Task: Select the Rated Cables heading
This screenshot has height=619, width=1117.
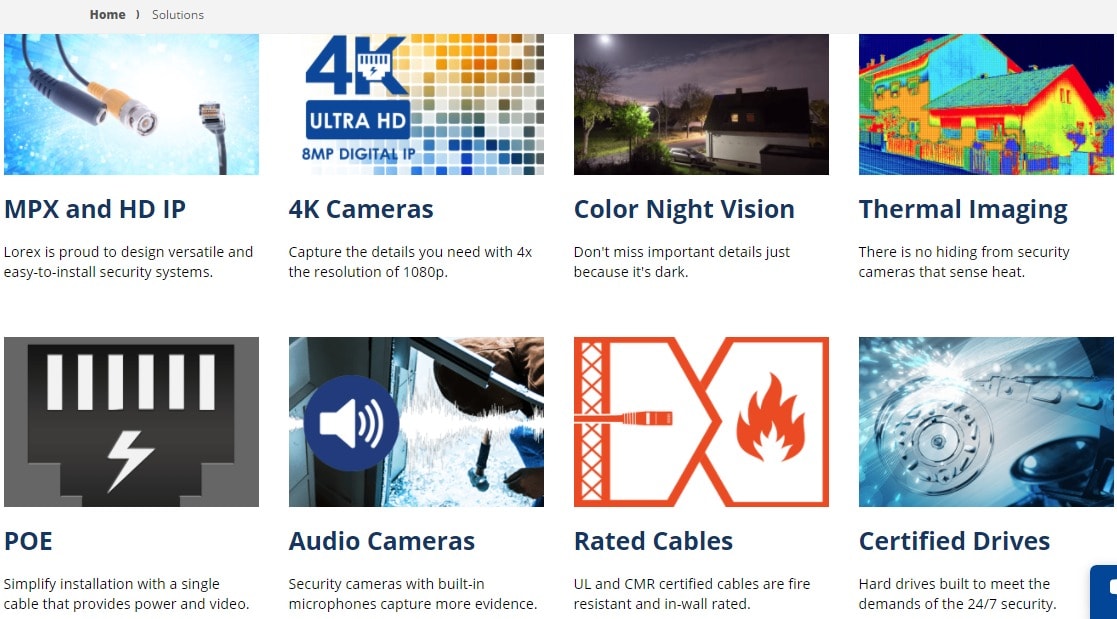Action: 653,541
